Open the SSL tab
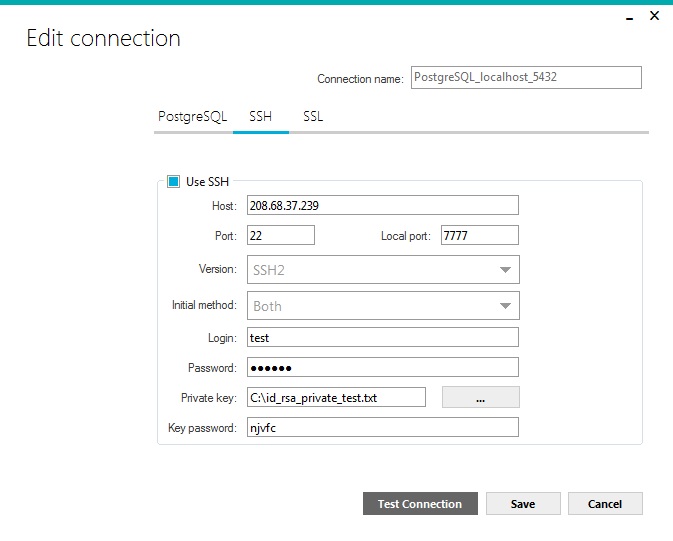Viewport: 673px width, 541px height. point(313,116)
